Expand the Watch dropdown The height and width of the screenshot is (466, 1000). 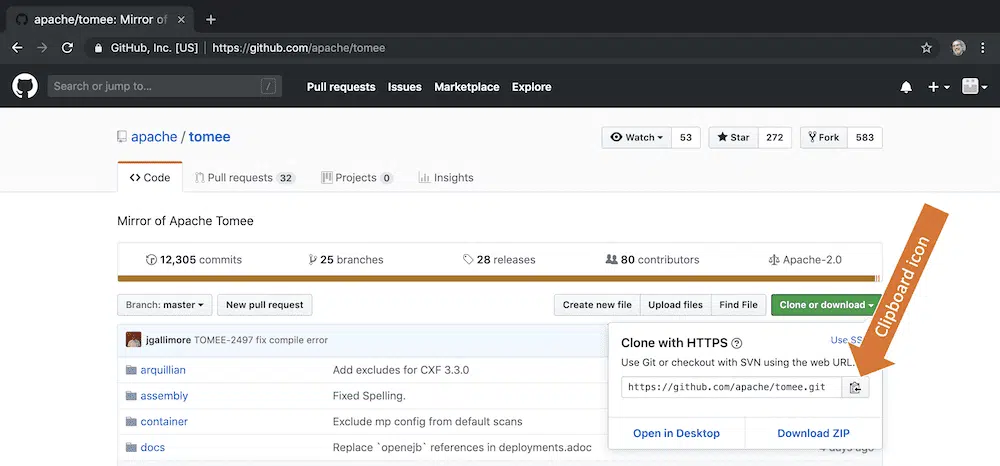[637, 137]
